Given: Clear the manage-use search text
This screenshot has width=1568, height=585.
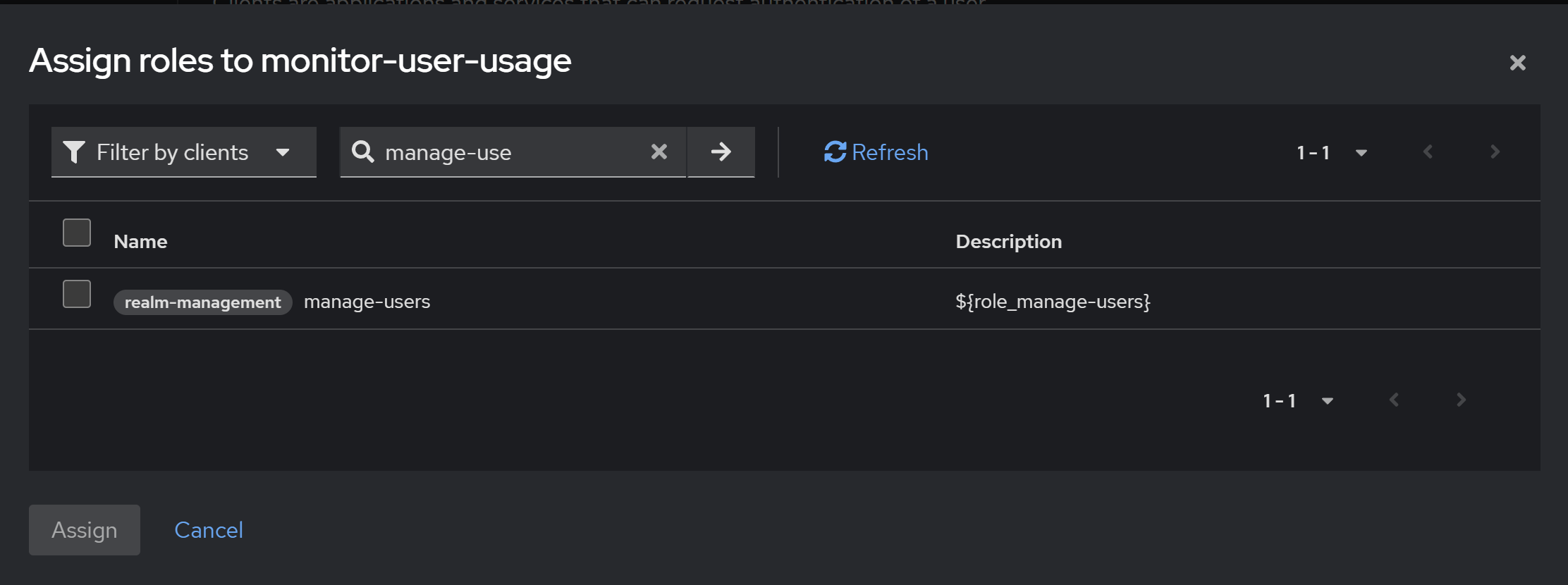Looking at the screenshot, I should click(659, 152).
